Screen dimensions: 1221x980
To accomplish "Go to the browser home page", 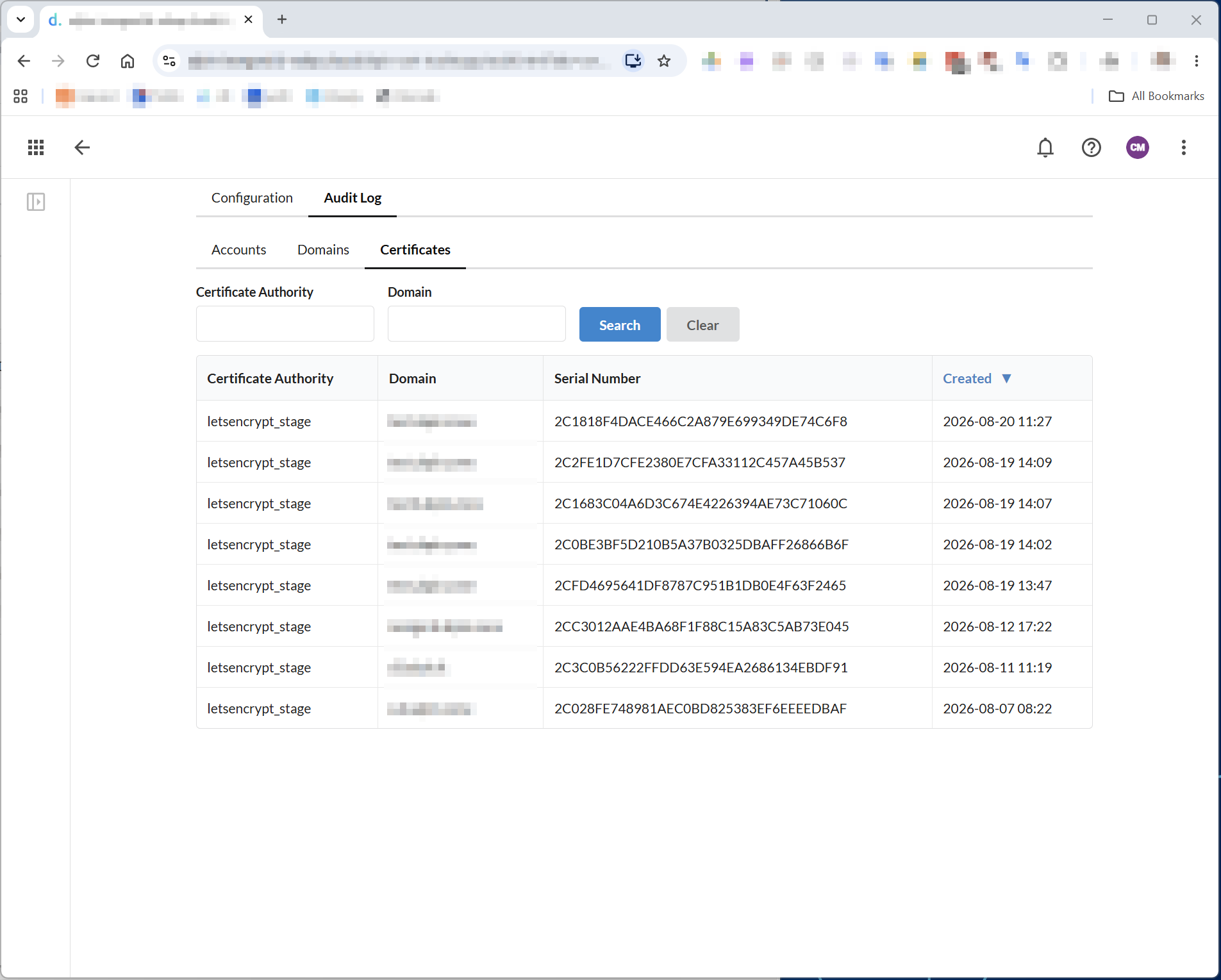I will (x=128, y=61).
